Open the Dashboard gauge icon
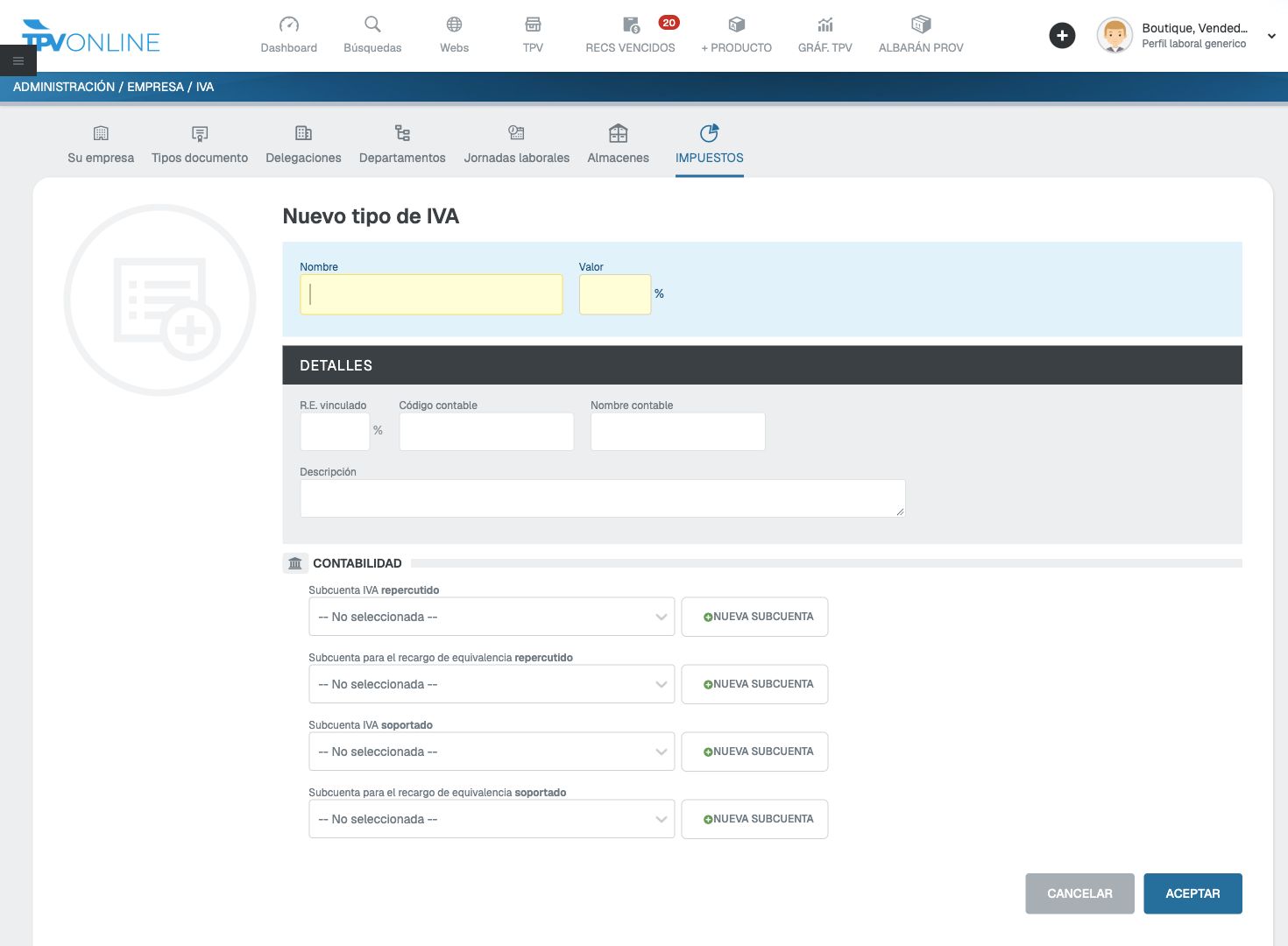The image size is (1288, 946). coord(288,25)
